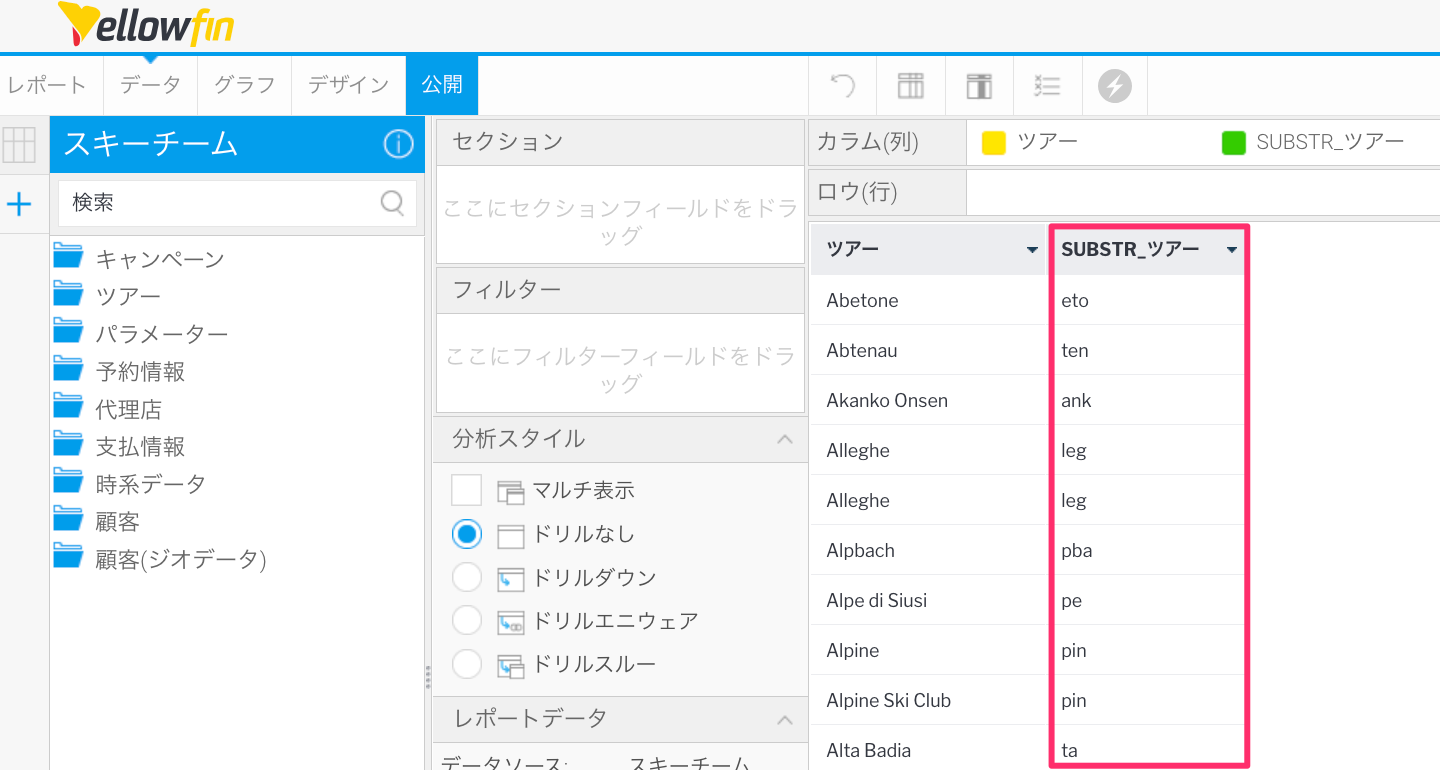
Task: Select the ドリルスルー radio button
Action: click(x=467, y=664)
